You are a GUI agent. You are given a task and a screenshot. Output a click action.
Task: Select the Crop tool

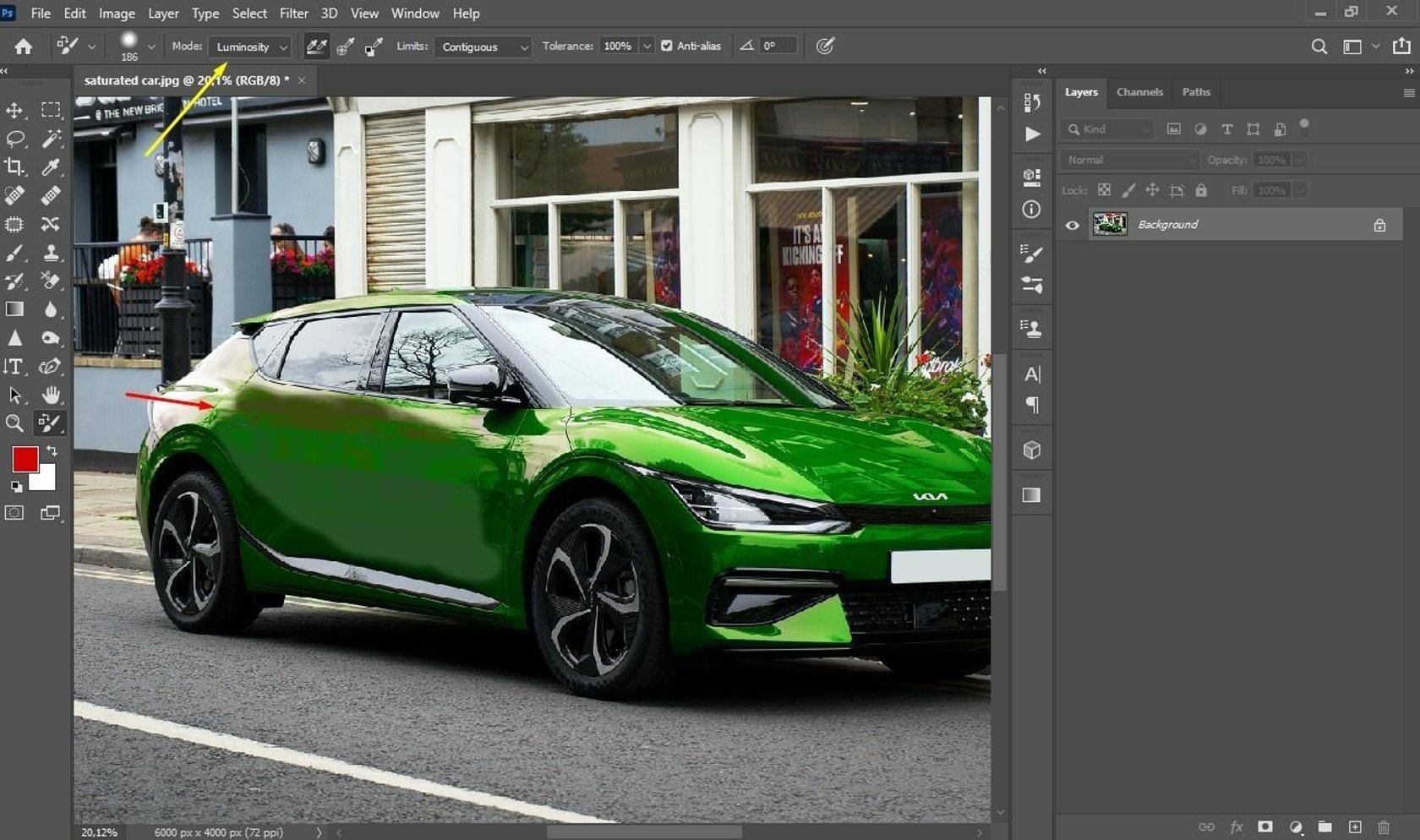tap(14, 167)
